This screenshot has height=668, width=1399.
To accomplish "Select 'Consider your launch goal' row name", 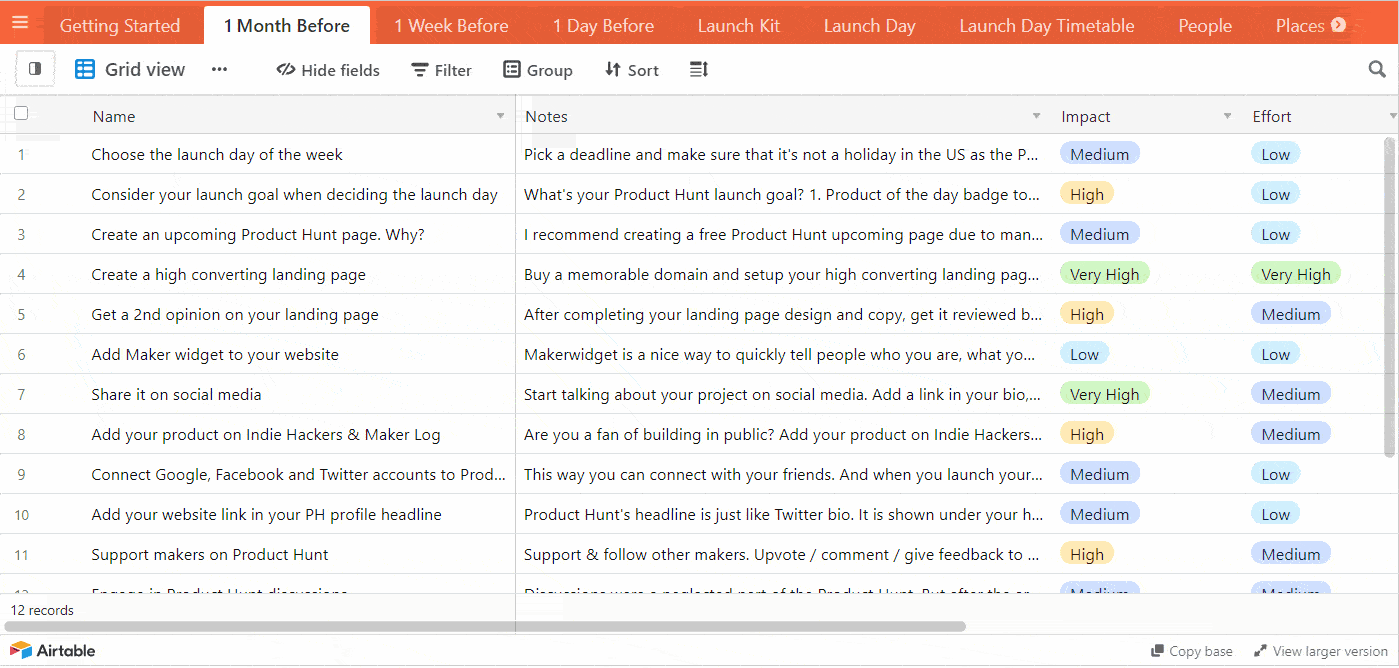I will coord(294,194).
